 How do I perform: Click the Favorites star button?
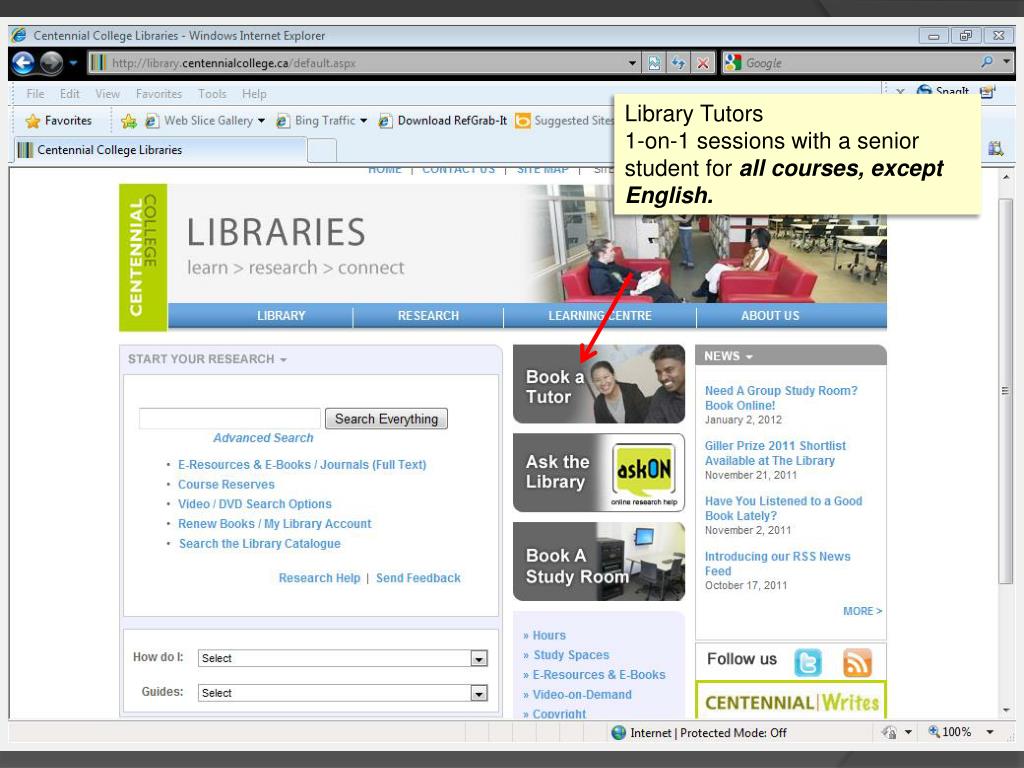(x=59, y=121)
